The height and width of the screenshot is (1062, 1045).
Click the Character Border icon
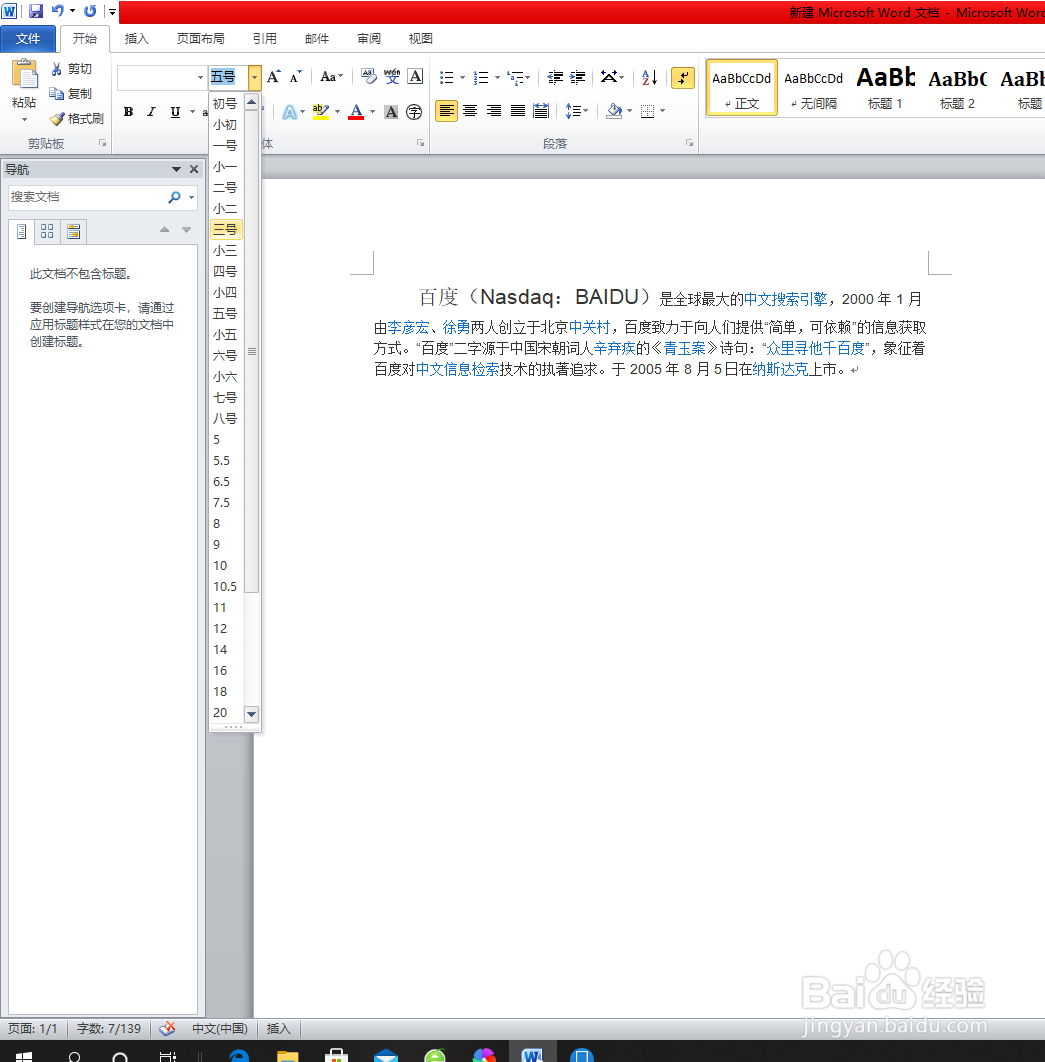click(415, 77)
